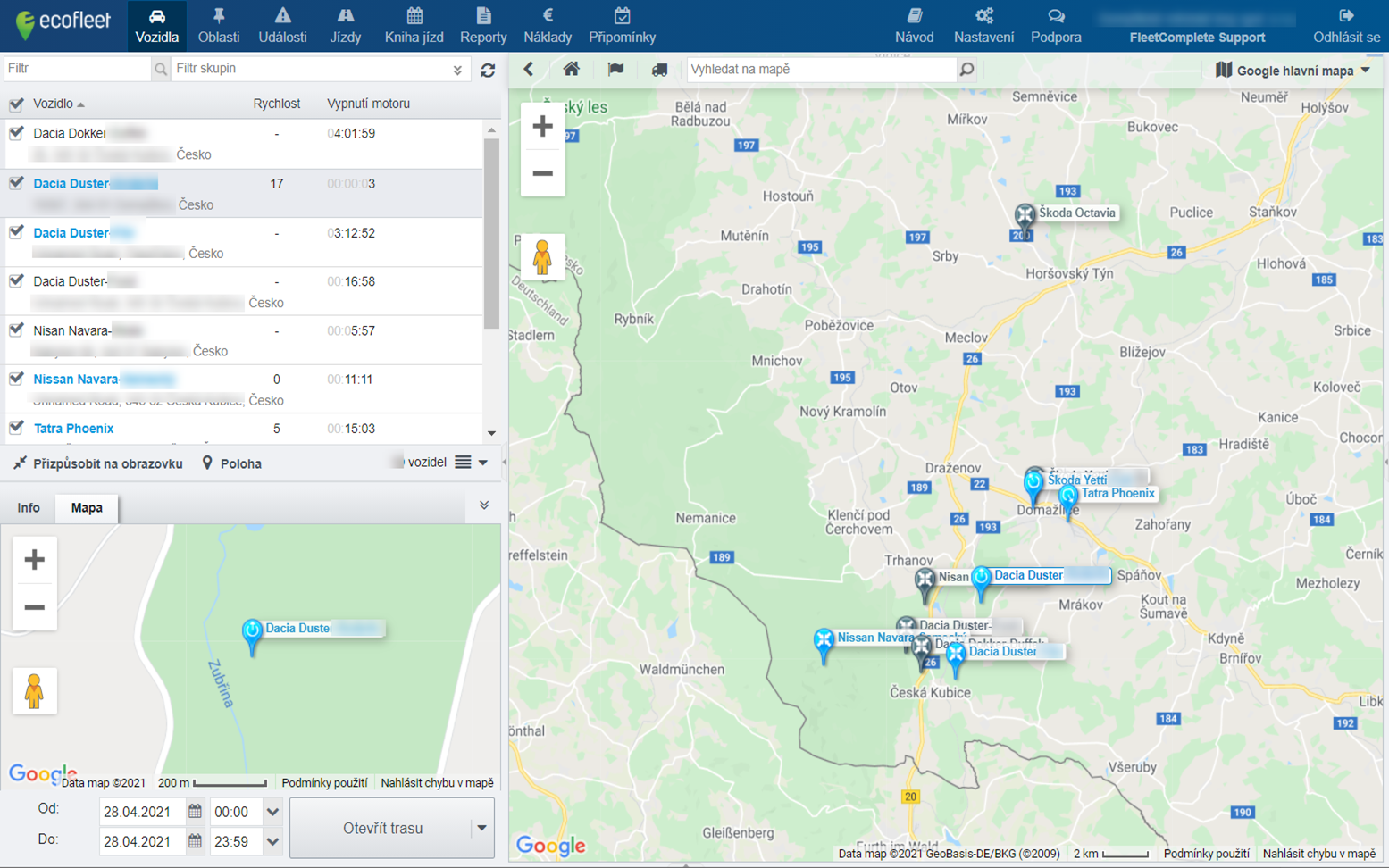Viewport: 1389px width, 868px height.
Task: Toggle the select-all vehicles checkbox
Action: click(16, 104)
